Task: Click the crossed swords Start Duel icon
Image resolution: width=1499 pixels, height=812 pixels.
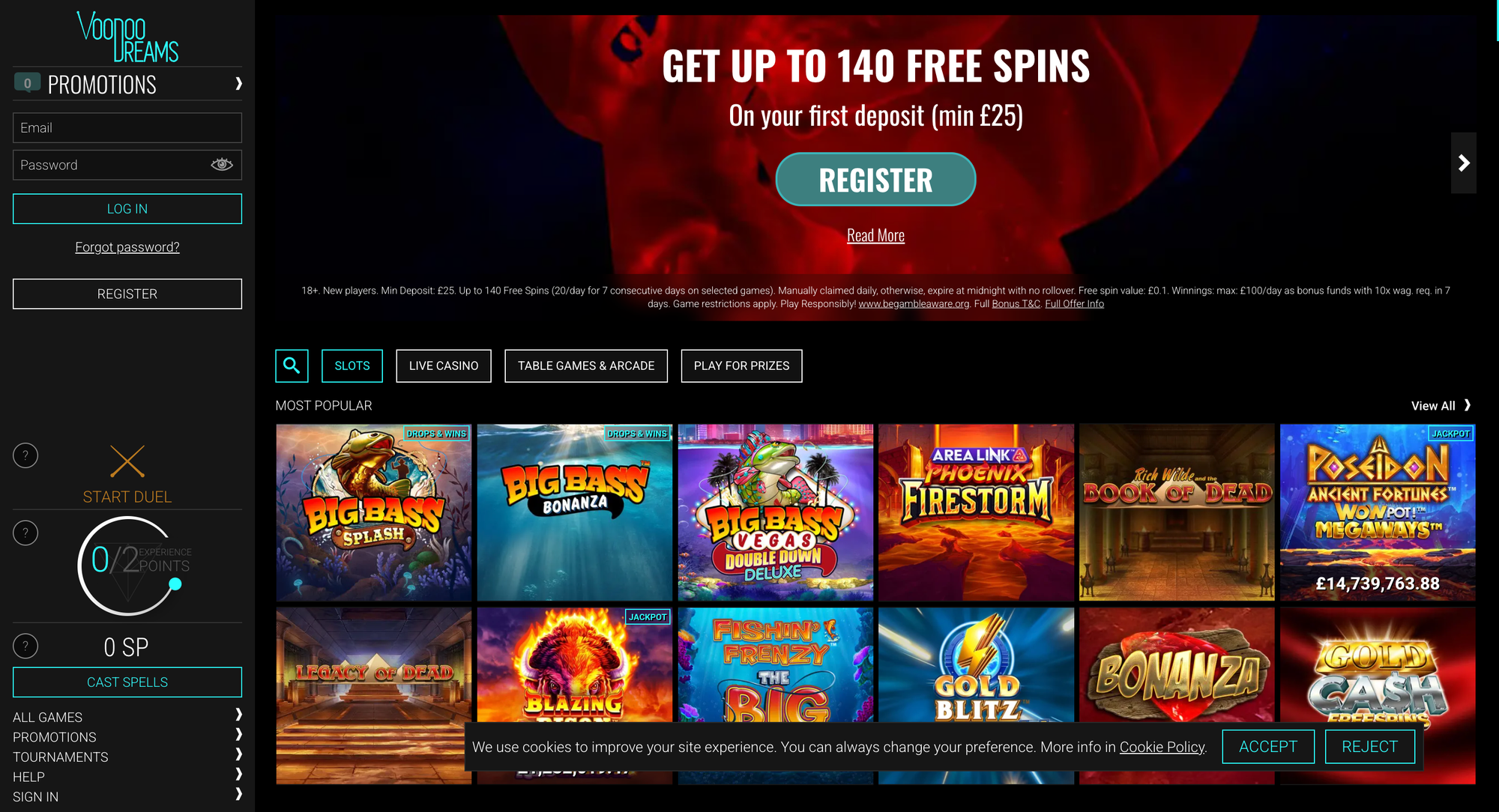Action: (x=127, y=461)
